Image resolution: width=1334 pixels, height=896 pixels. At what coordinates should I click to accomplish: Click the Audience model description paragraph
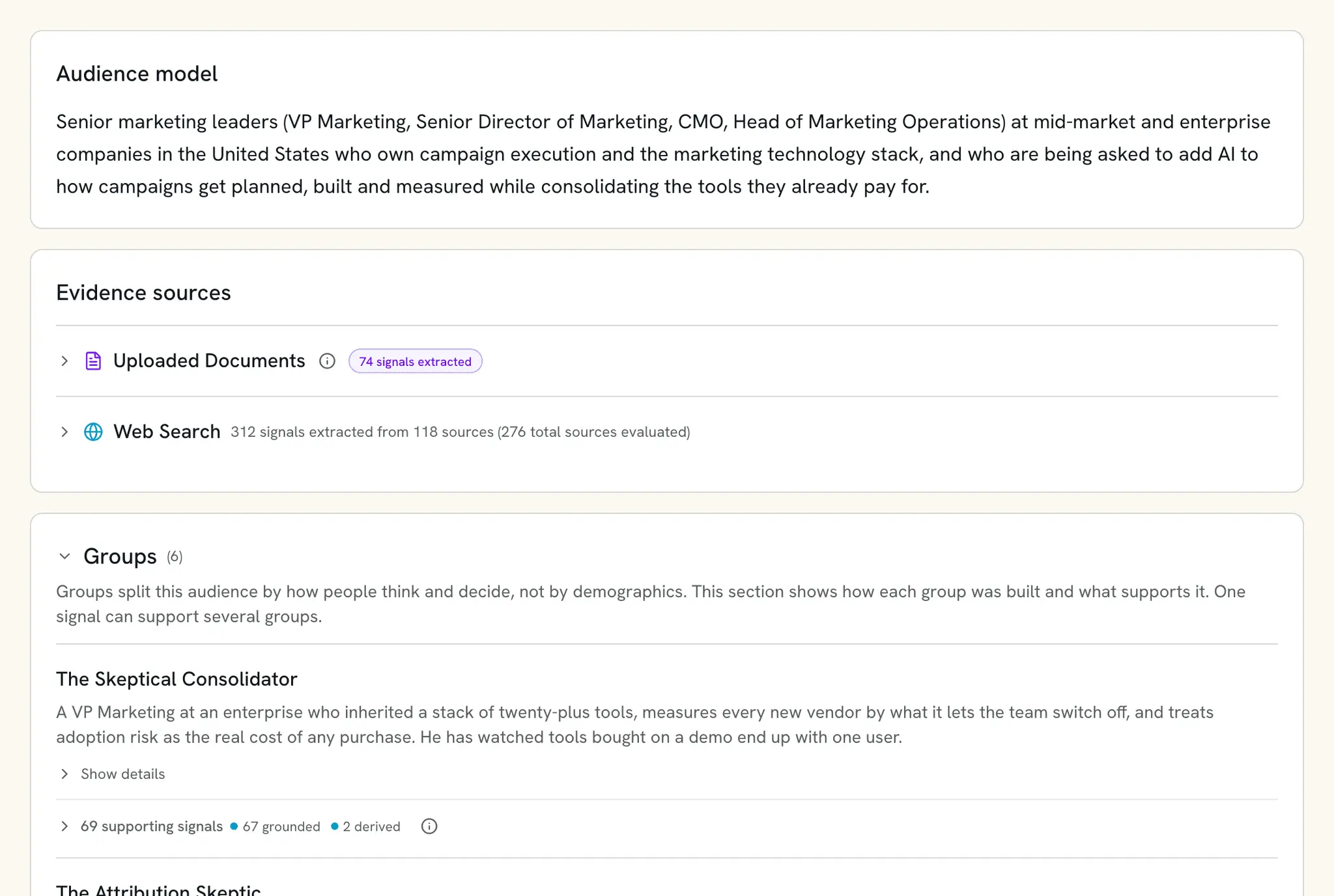pyautogui.click(x=663, y=154)
